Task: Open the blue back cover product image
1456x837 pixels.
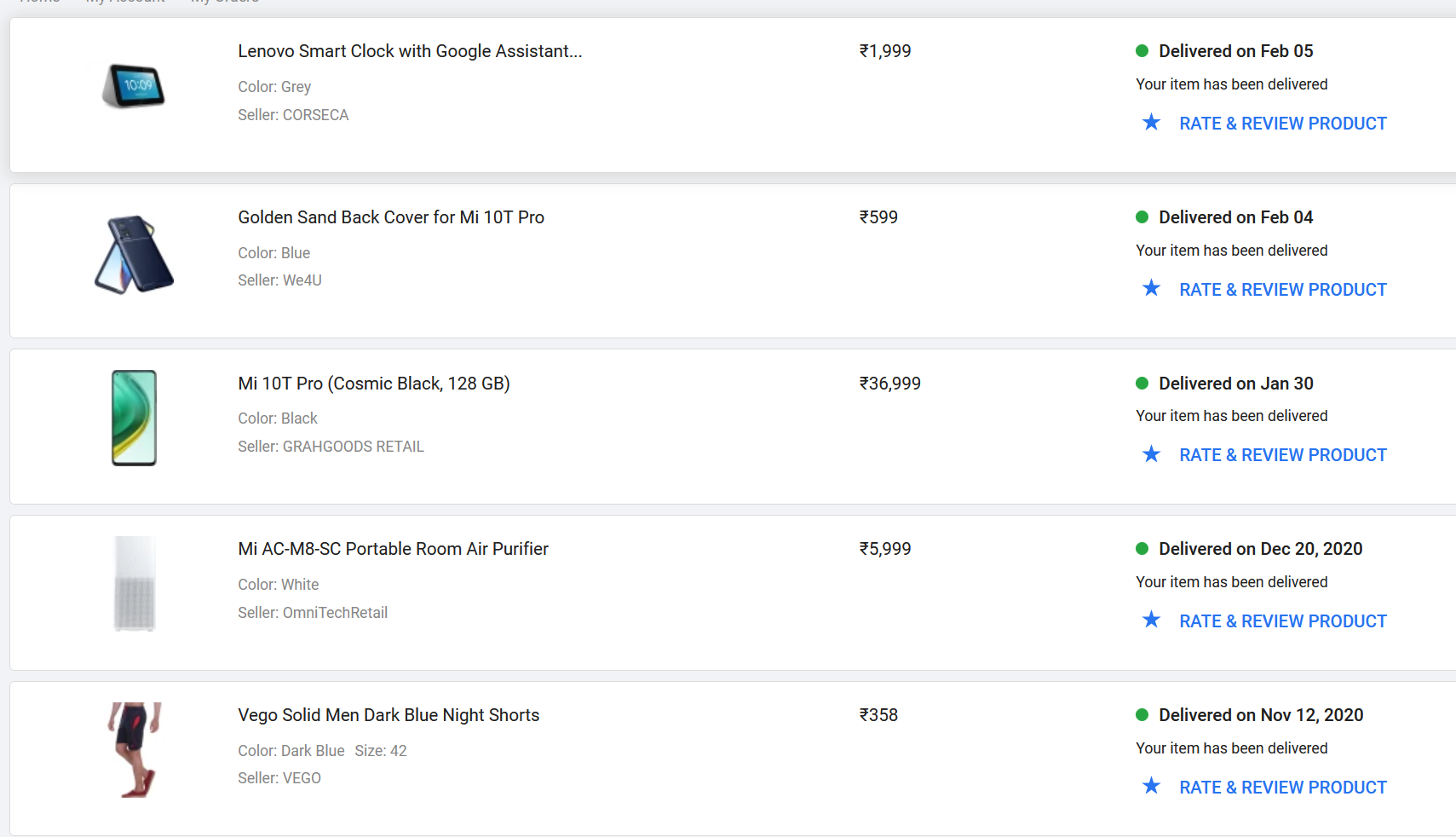Action: coord(134,254)
